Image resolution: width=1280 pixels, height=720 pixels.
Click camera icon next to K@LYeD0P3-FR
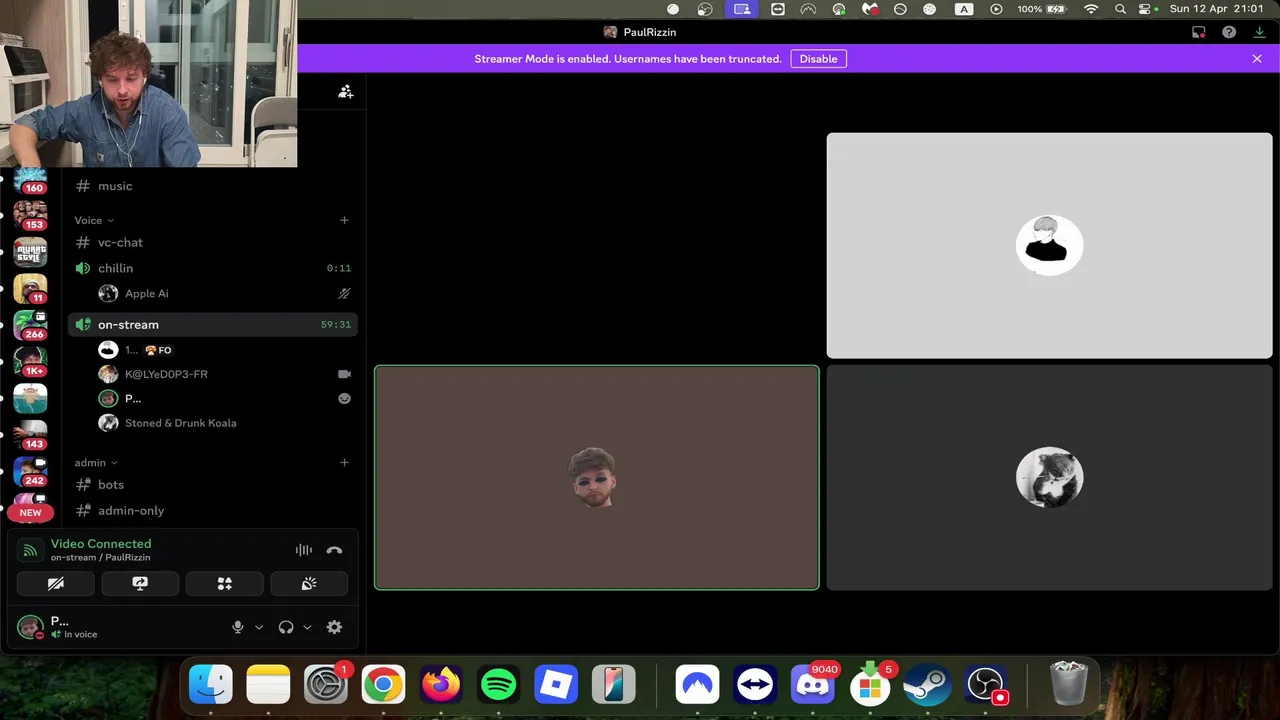tap(344, 374)
